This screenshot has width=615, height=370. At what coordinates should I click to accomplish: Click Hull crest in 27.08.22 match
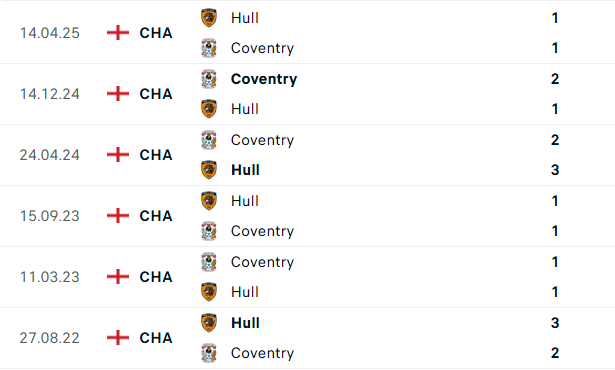tap(209, 323)
